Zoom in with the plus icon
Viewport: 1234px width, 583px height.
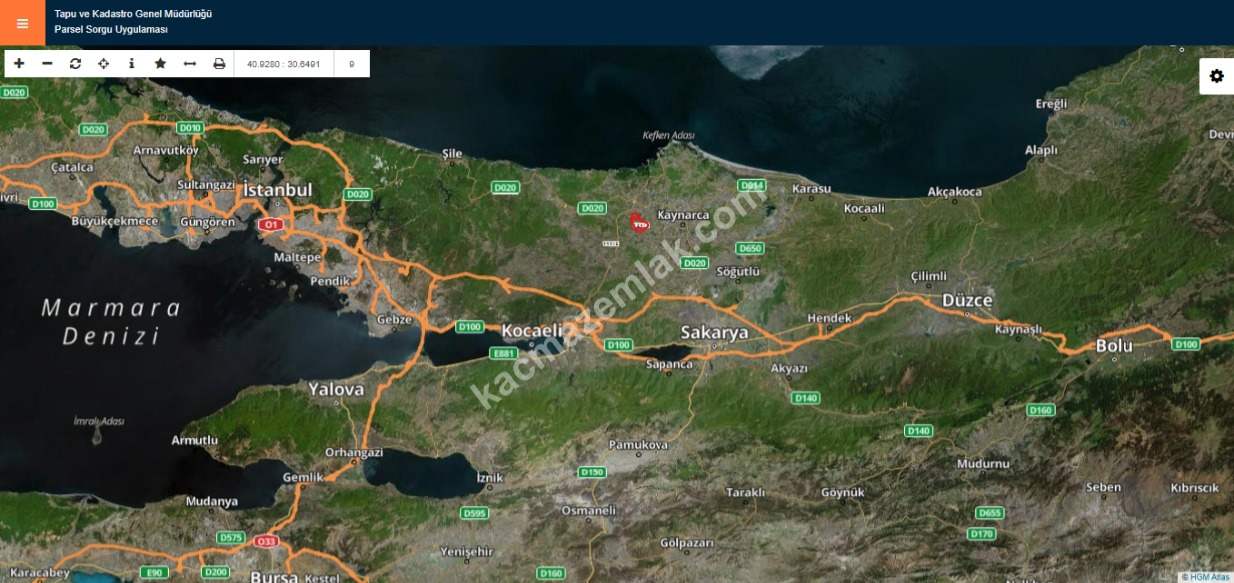click(19, 63)
